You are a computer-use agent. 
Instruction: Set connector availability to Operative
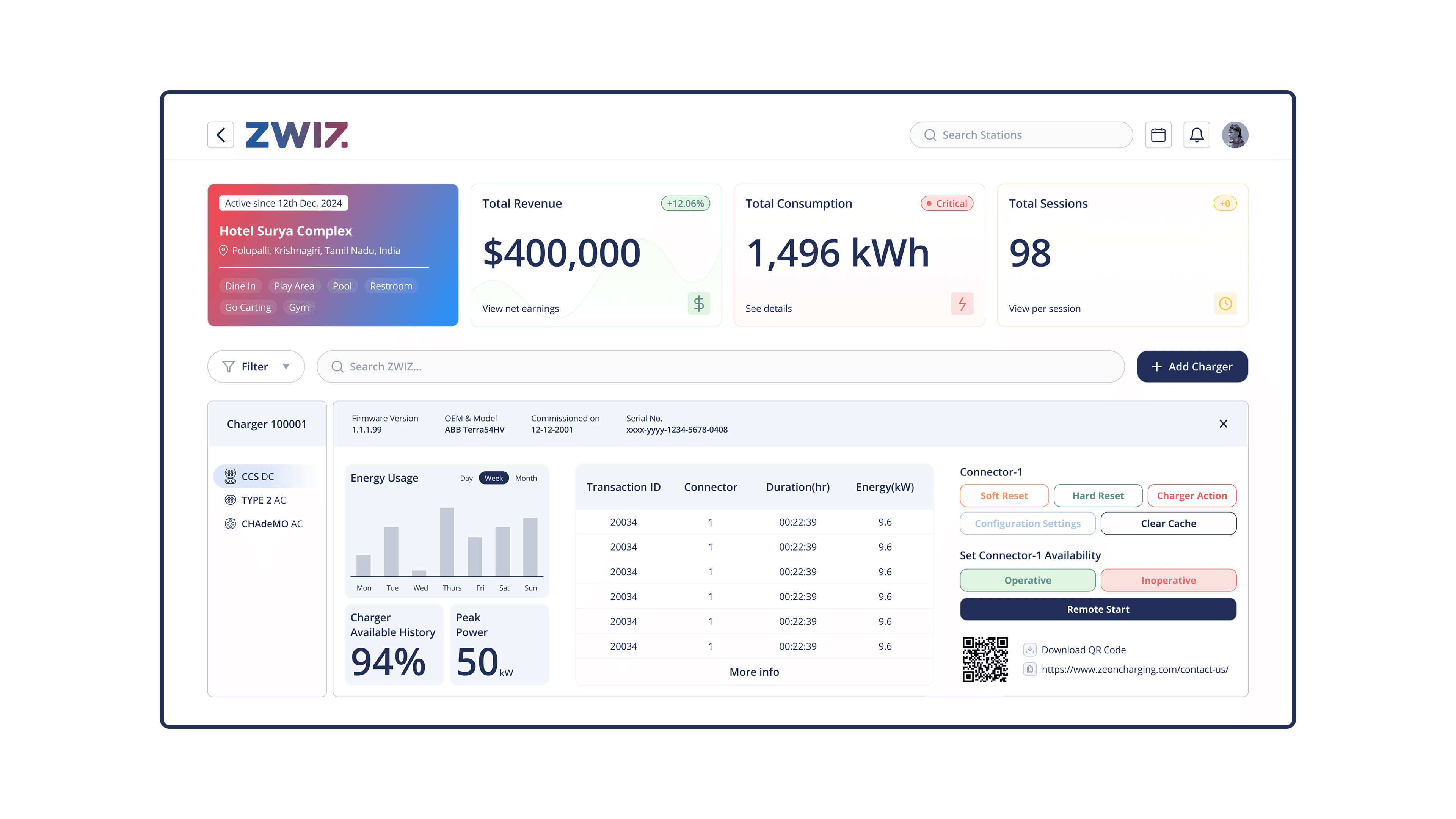(1028, 580)
